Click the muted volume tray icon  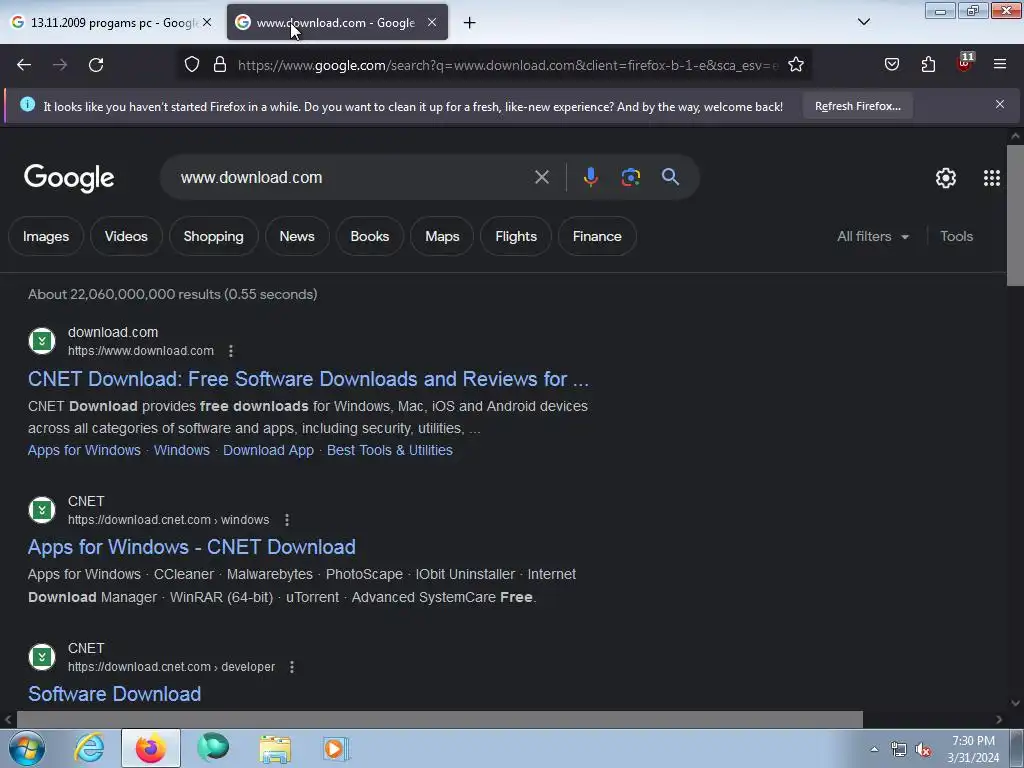[923, 750]
